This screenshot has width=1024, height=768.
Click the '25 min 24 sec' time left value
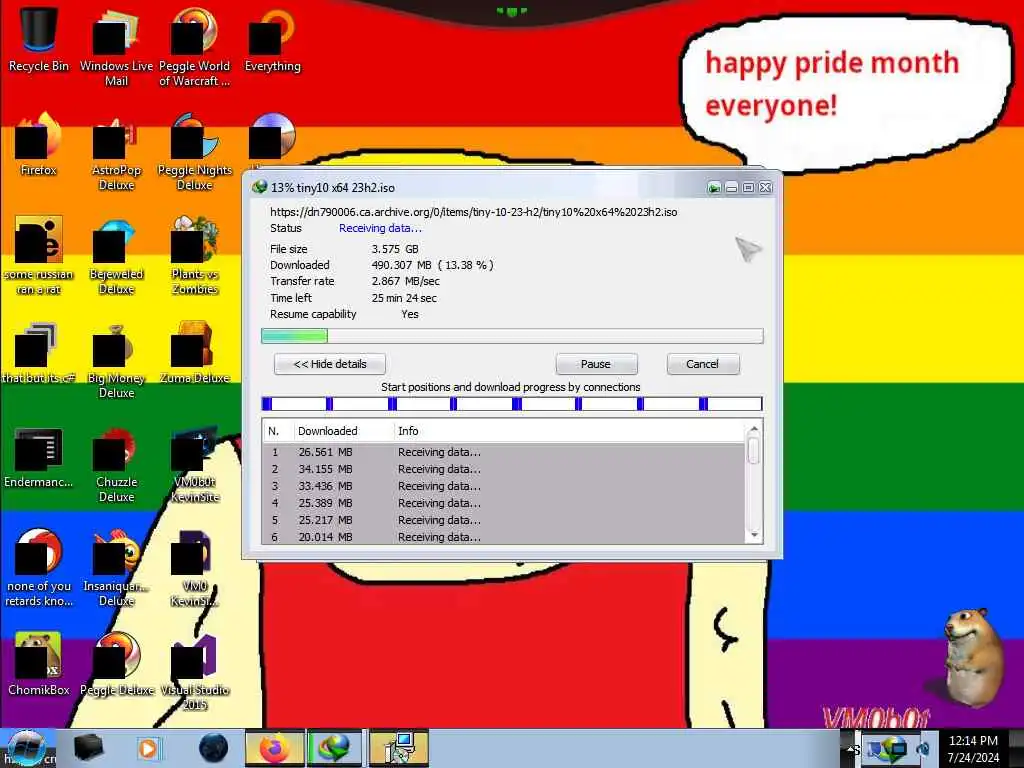pyautogui.click(x=404, y=298)
